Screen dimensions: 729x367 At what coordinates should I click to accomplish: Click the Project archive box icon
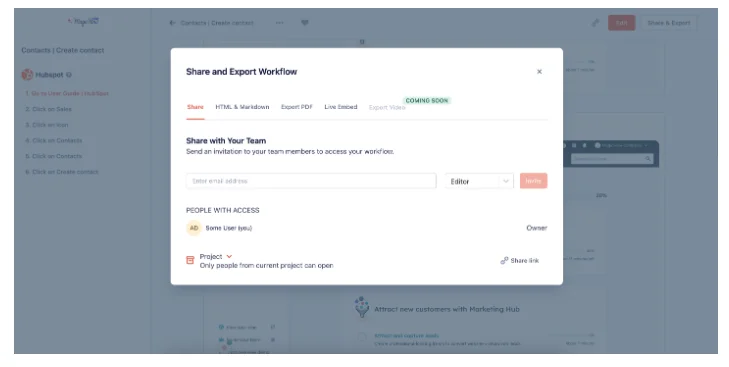(190, 260)
